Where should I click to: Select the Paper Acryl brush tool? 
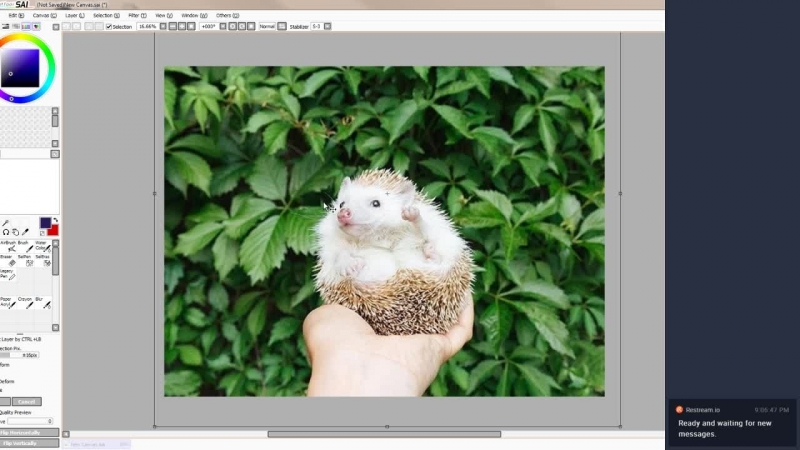8,303
